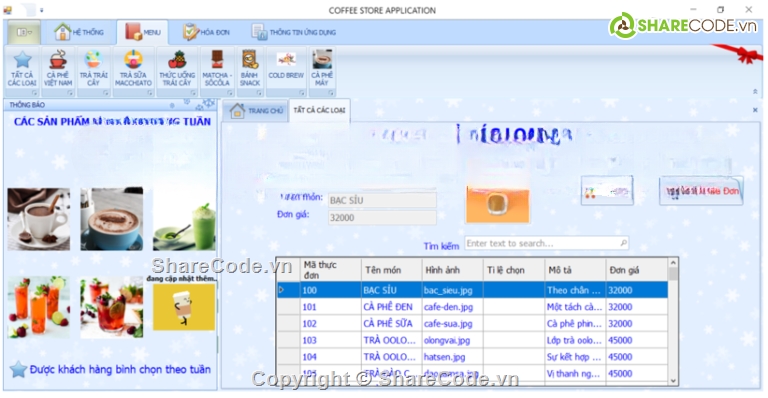
Task: Select the CÀ PHÊ ĐEN cell
Action: [391, 307]
